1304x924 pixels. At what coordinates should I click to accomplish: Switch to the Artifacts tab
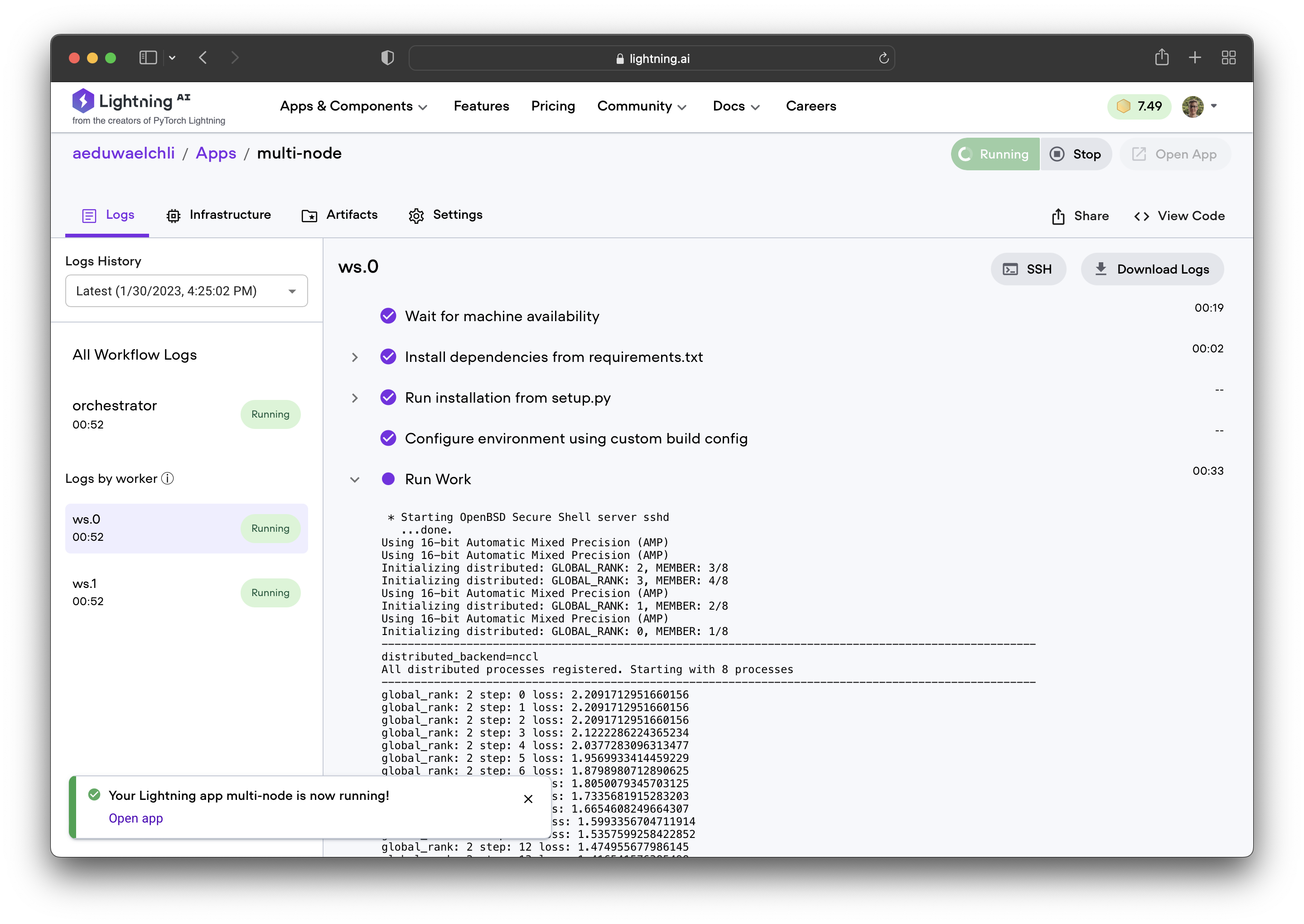point(339,215)
